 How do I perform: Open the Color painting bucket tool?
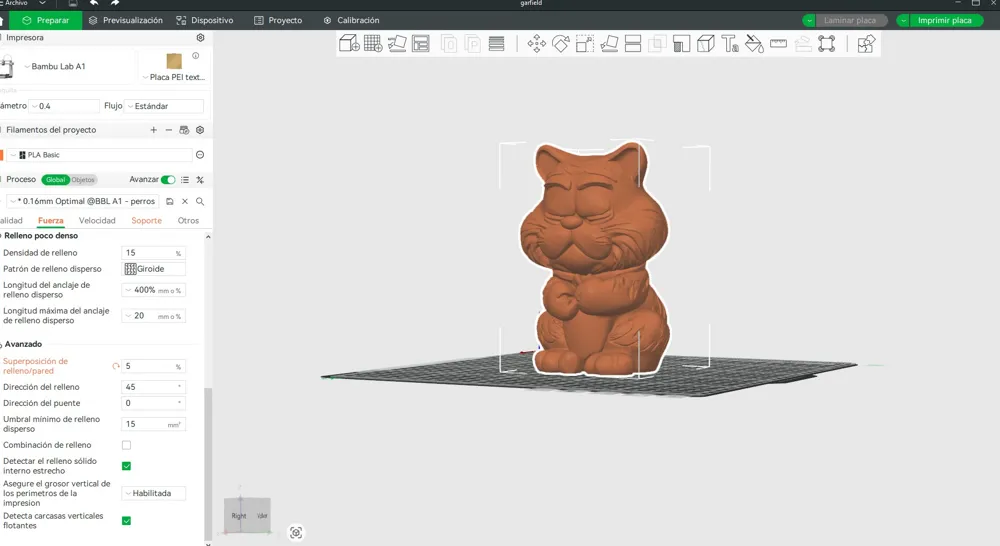[754, 44]
